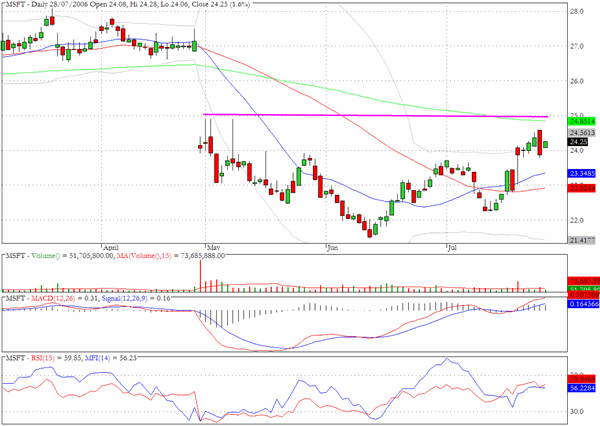Screen dimensions: 600x426
Task: Select the 26.0 price axis label
Action: [x=576, y=81]
